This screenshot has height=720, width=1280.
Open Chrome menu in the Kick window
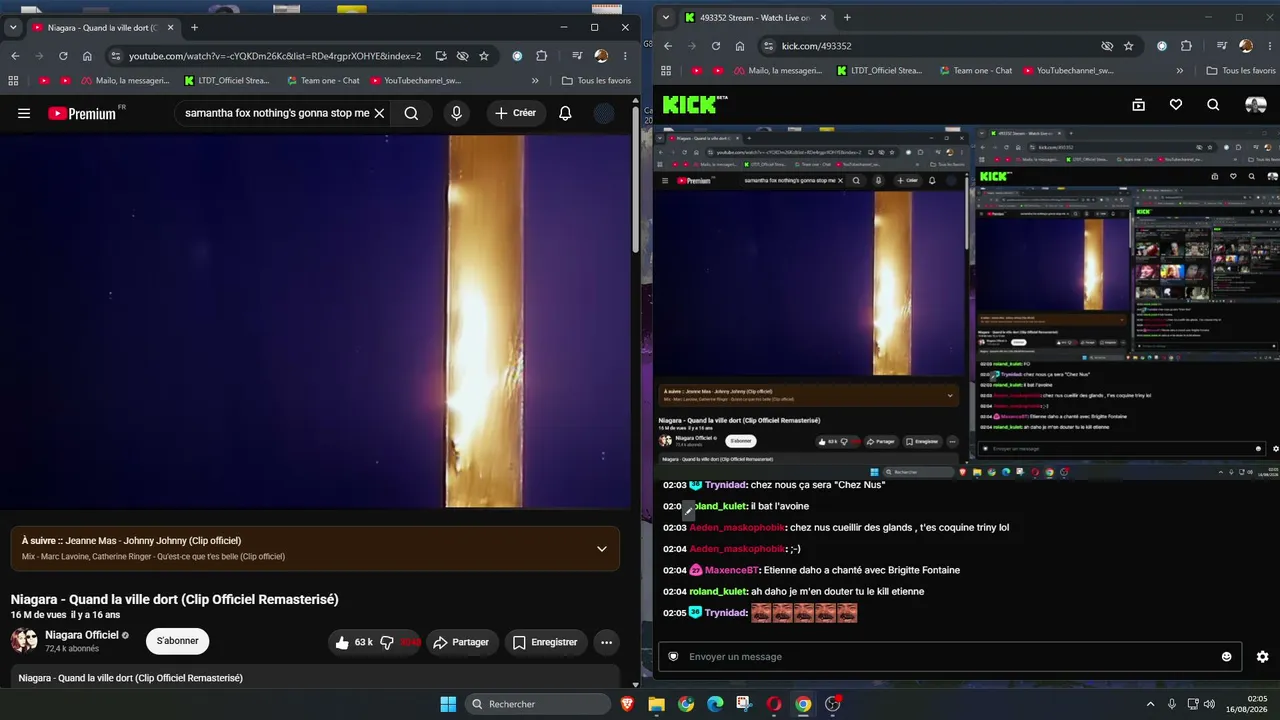(x=1270, y=46)
